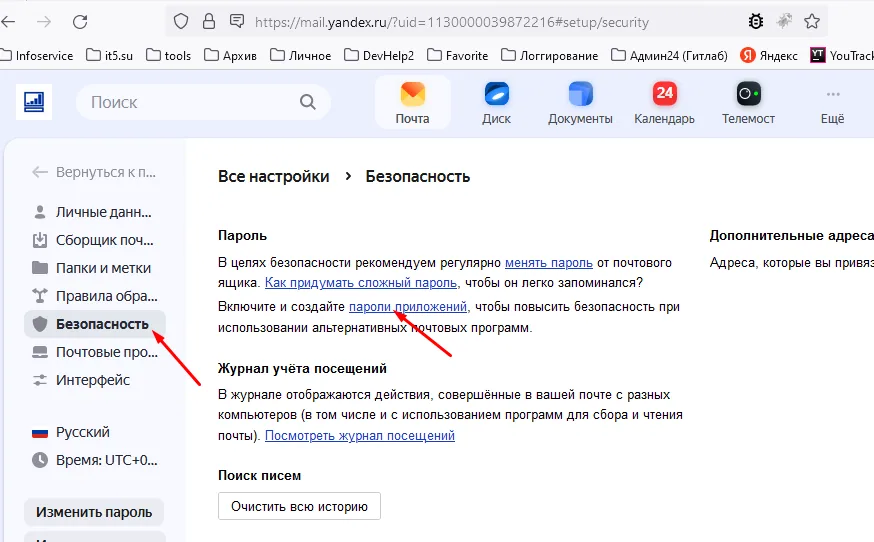Select the Безопасность settings section
This screenshot has height=542, width=874.
pos(94,324)
